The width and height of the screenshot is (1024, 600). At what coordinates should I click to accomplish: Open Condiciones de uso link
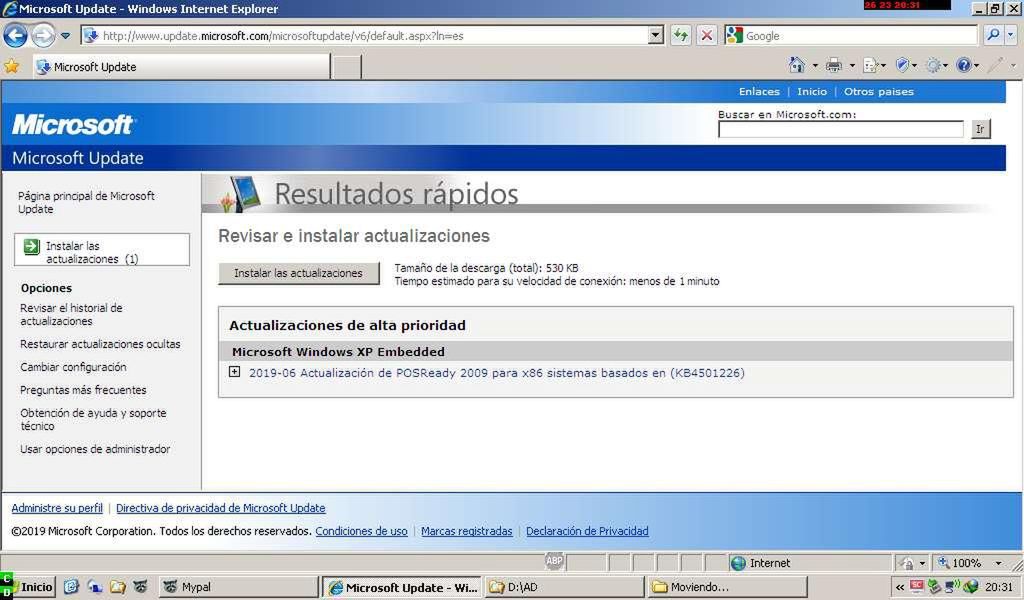(361, 531)
